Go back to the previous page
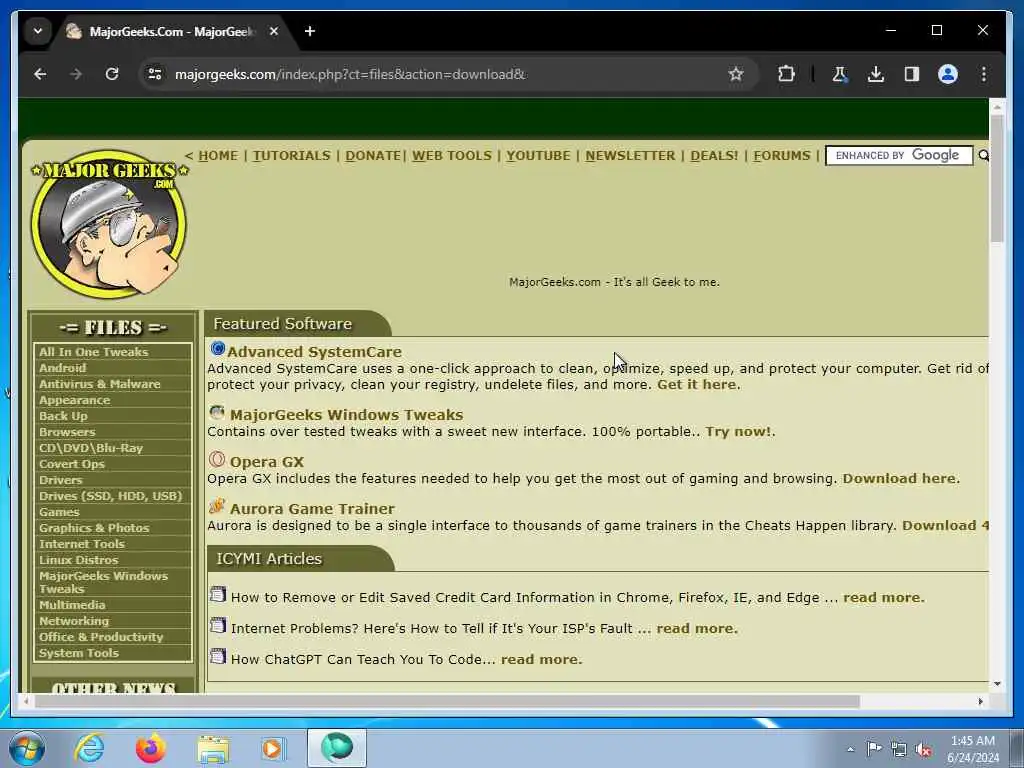The image size is (1024, 768). [40, 74]
